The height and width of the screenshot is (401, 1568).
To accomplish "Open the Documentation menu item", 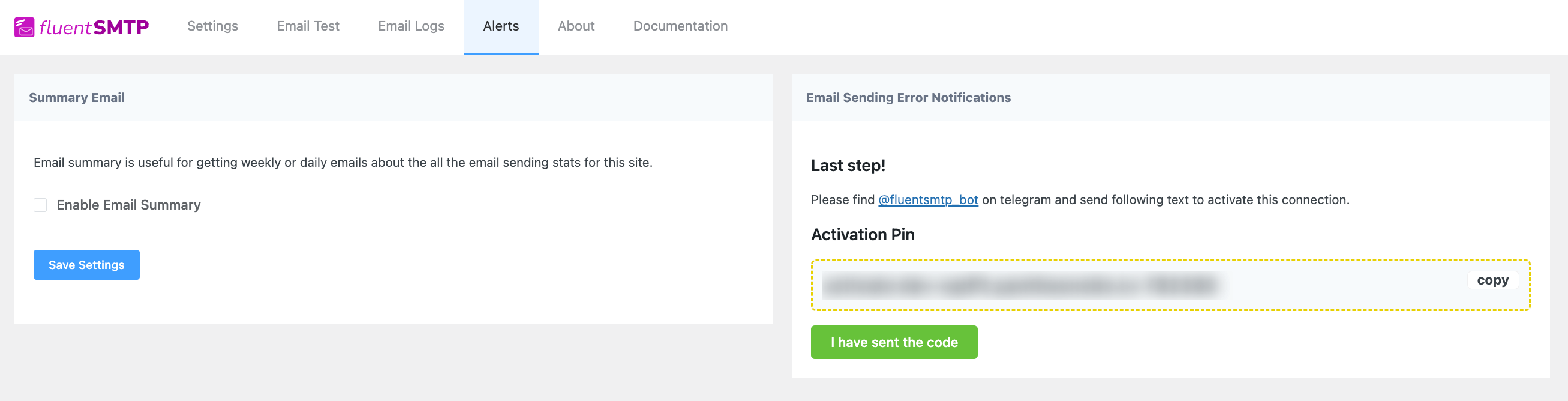I will [680, 26].
